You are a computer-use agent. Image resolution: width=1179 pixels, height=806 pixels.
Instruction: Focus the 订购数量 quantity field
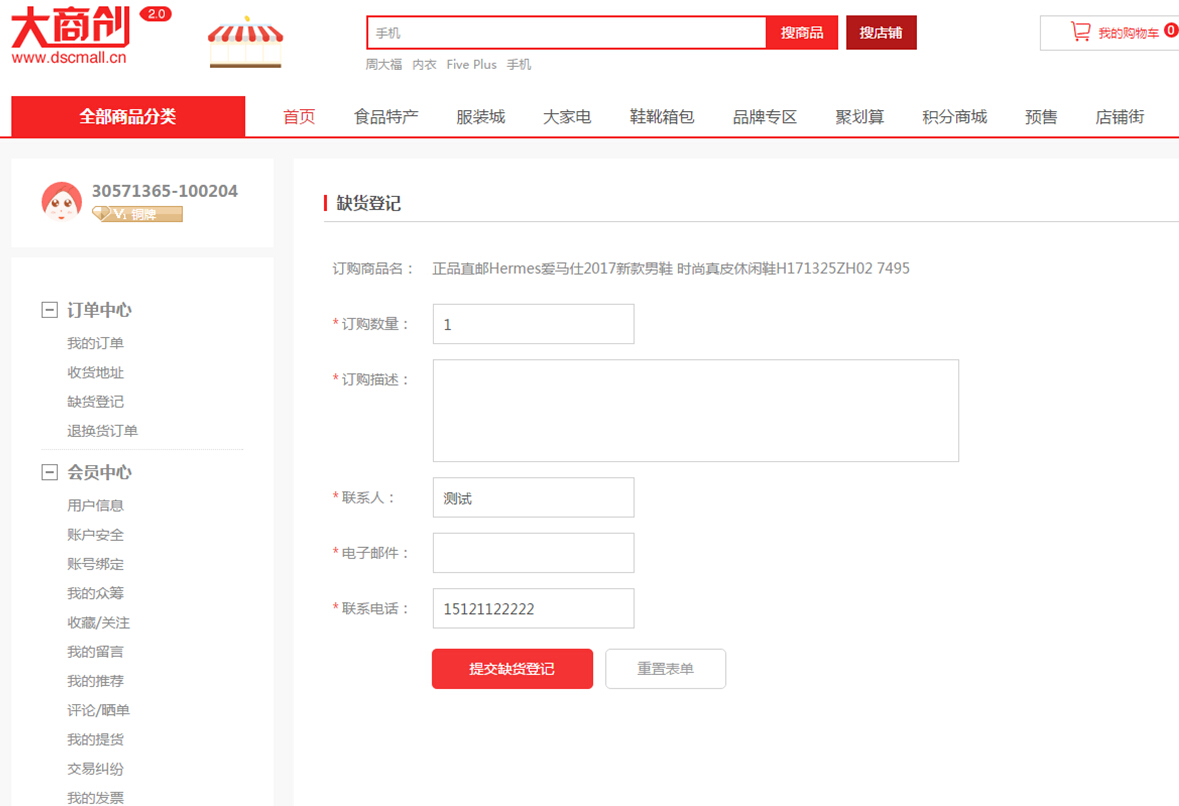(533, 324)
